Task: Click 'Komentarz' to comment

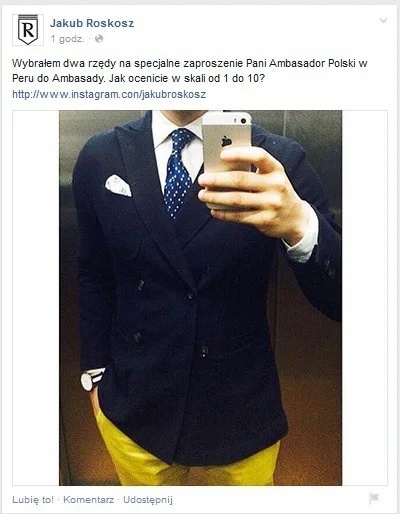Action: 88,500
